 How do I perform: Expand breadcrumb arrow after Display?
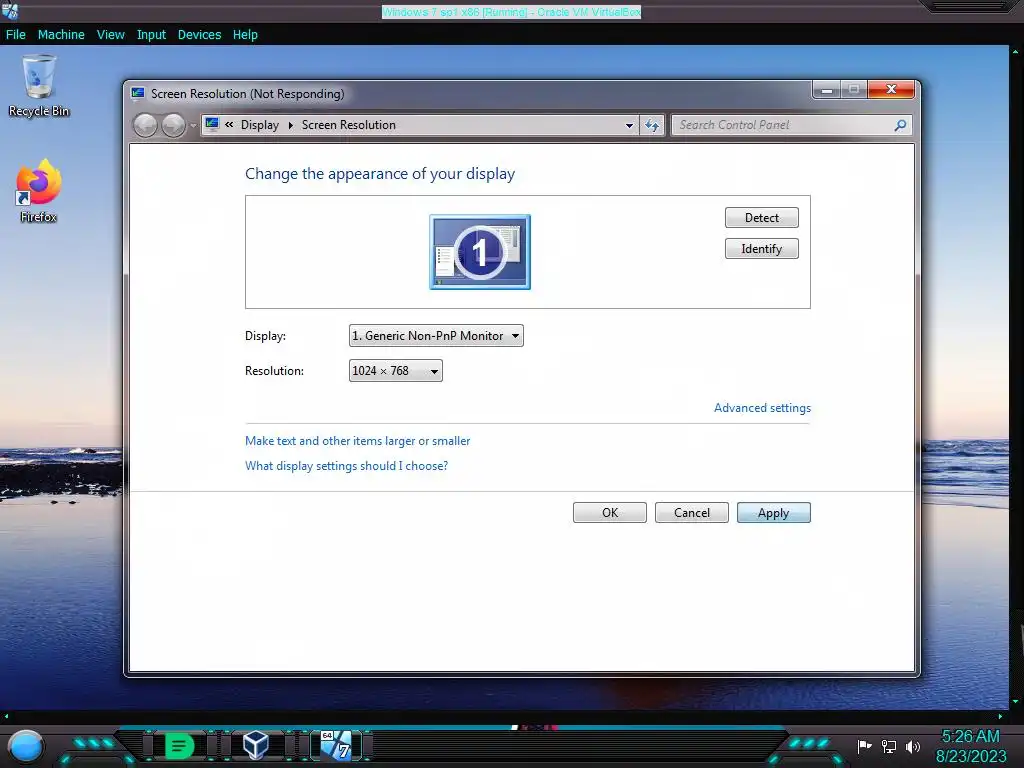(x=291, y=125)
